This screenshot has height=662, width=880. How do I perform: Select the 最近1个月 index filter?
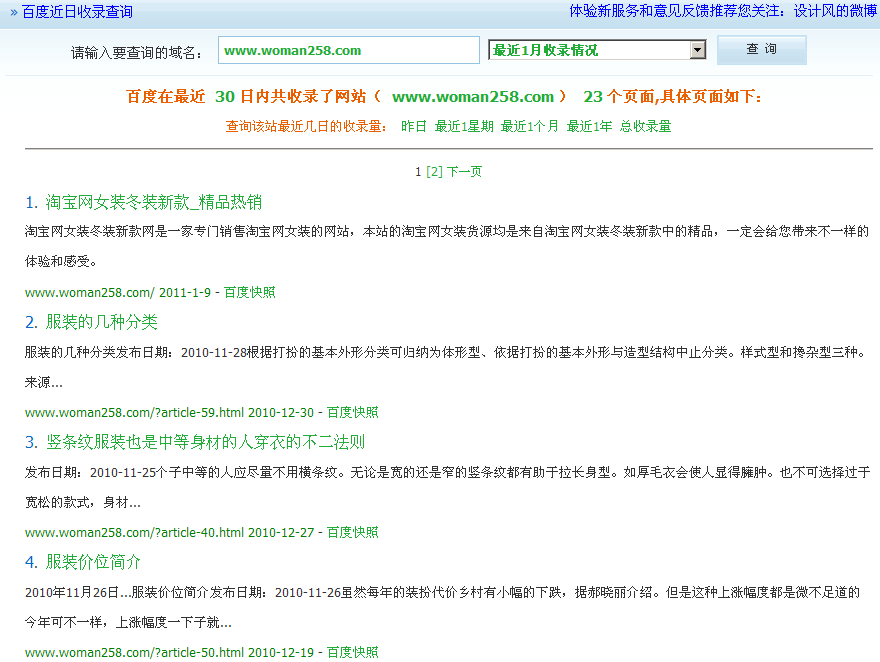pyautogui.click(x=530, y=126)
